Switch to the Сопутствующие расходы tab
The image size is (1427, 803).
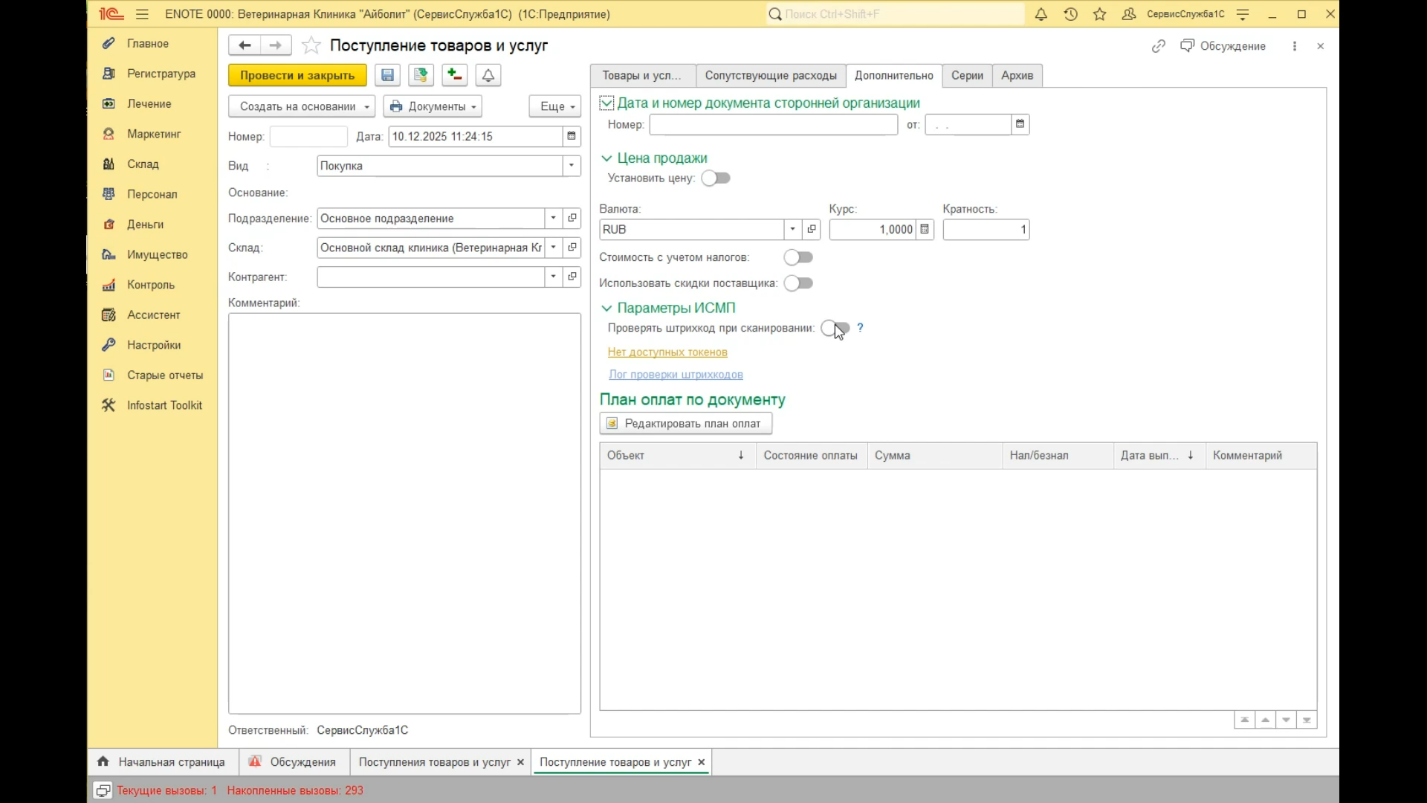coord(770,75)
